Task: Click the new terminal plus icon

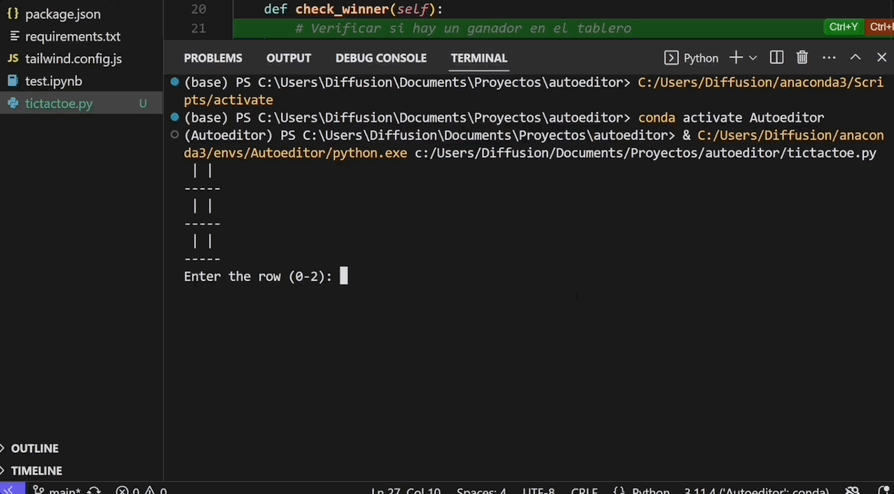Action: click(736, 58)
